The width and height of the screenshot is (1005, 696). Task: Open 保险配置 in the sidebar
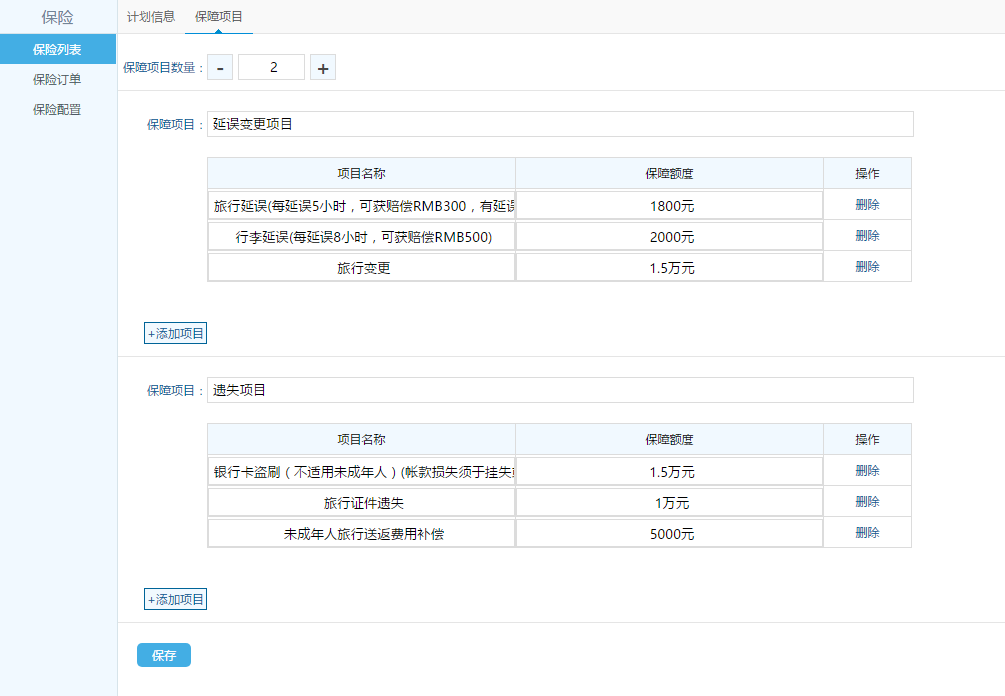point(57,109)
